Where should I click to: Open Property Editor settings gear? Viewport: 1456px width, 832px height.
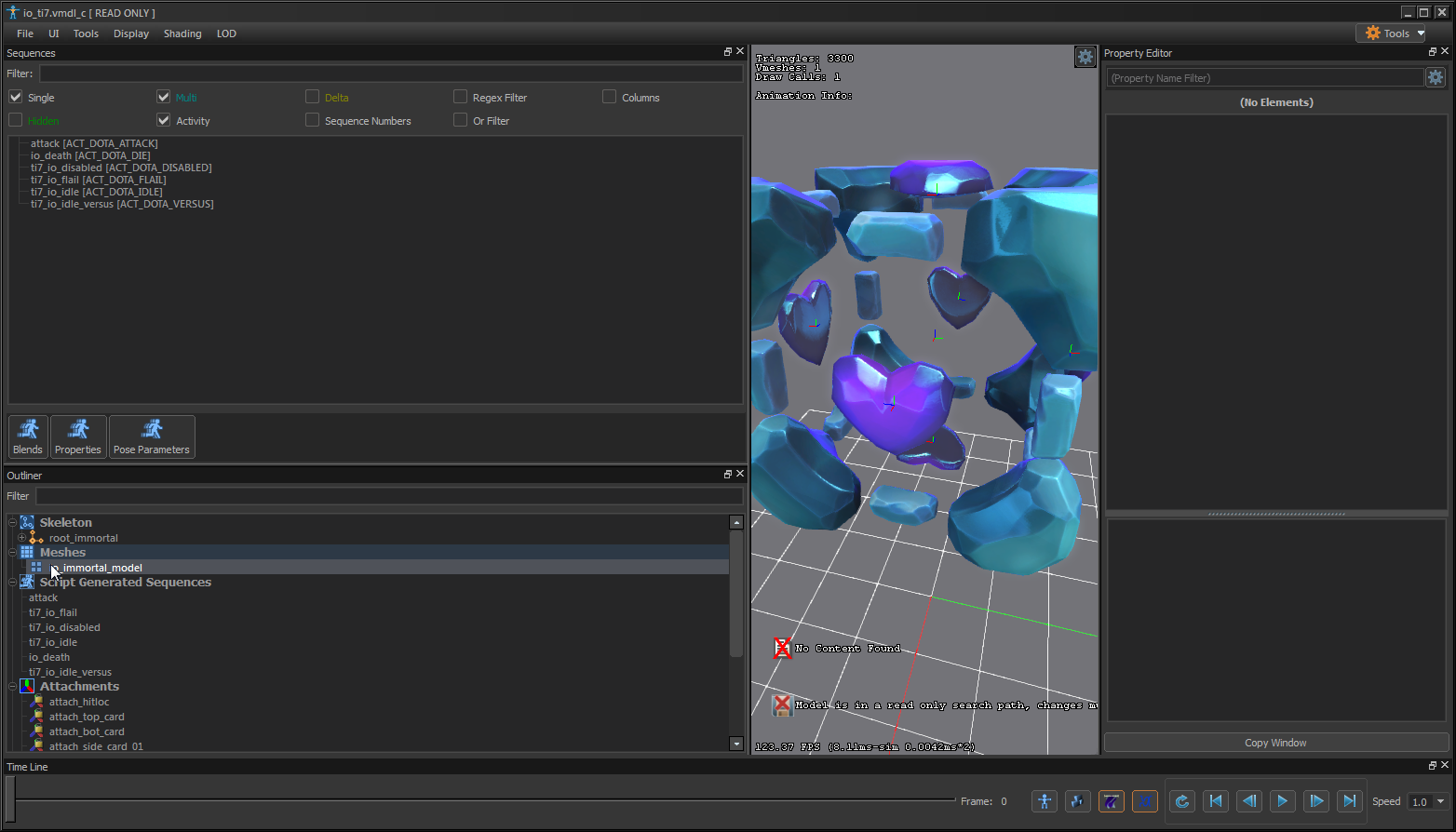click(x=1436, y=78)
